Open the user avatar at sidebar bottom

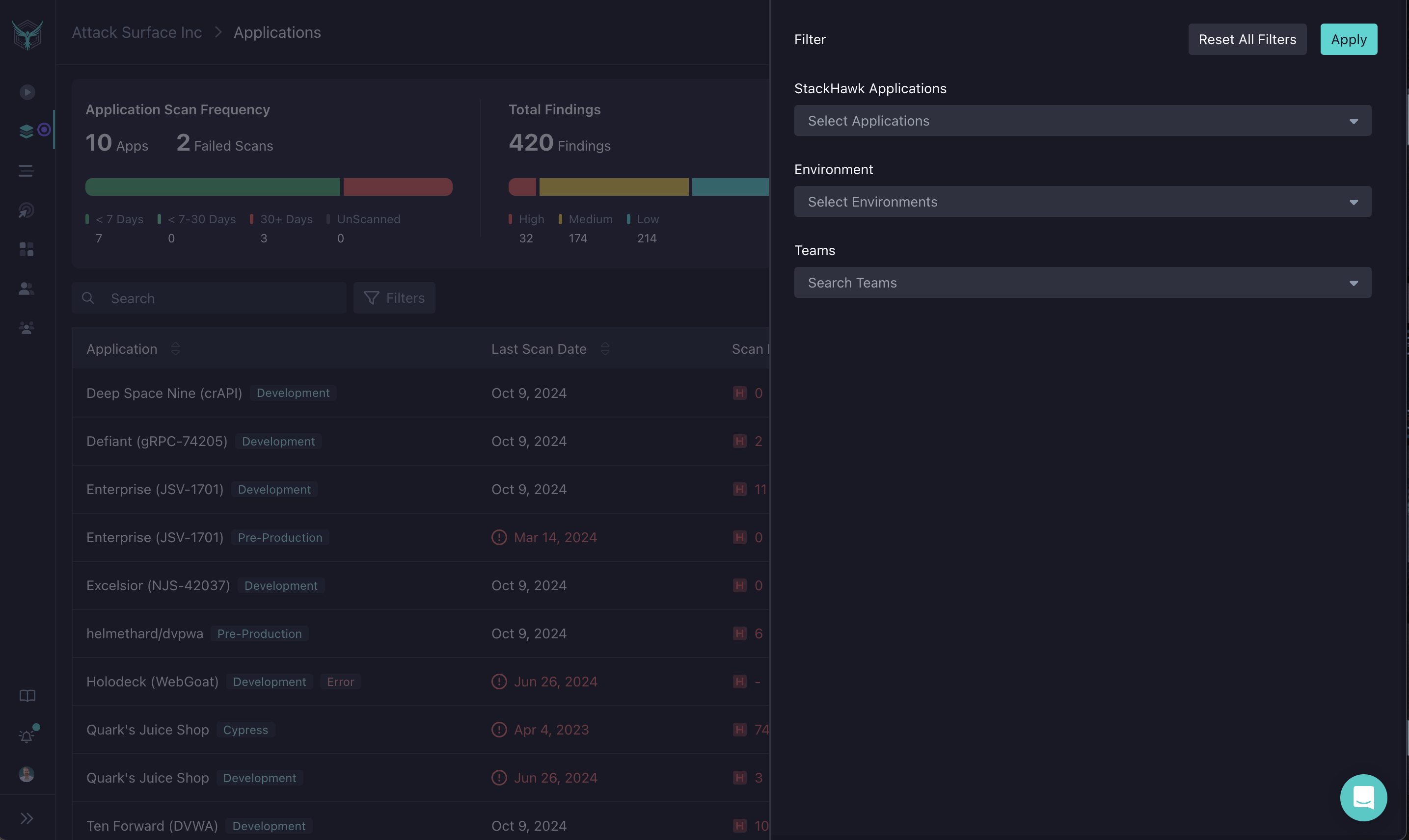(26, 774)
